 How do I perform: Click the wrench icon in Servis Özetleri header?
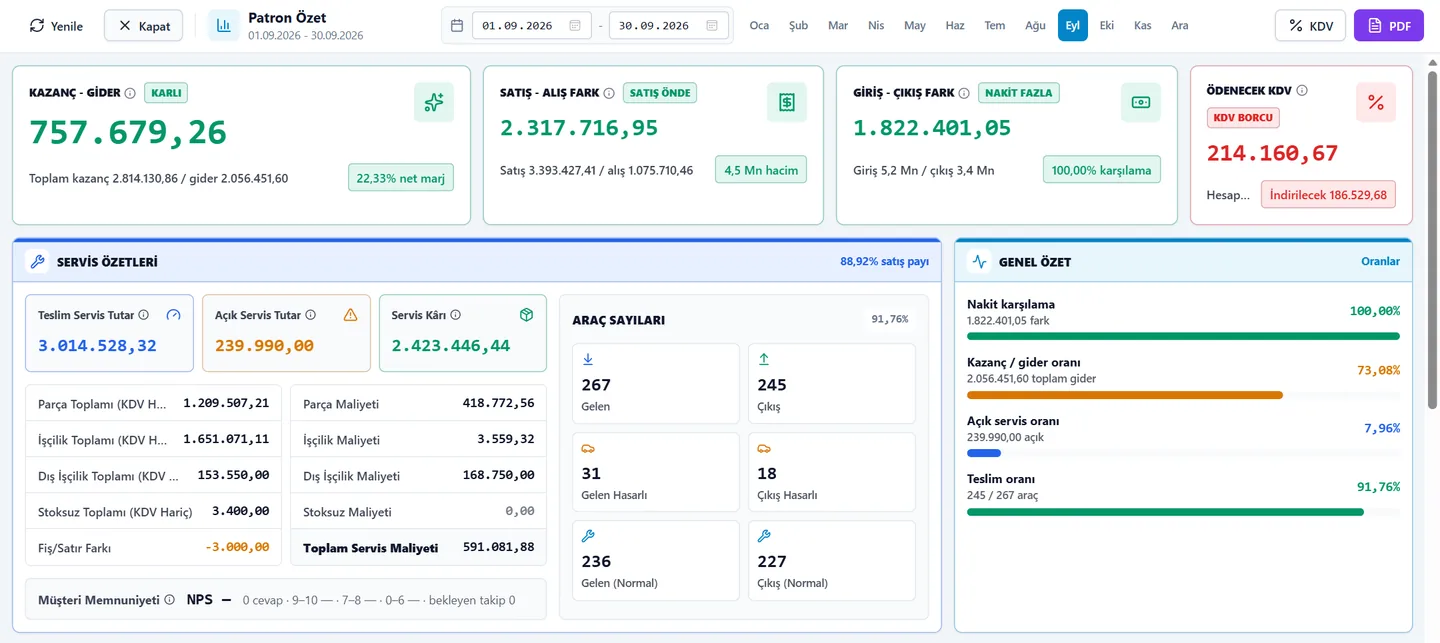tap(38, 262)
